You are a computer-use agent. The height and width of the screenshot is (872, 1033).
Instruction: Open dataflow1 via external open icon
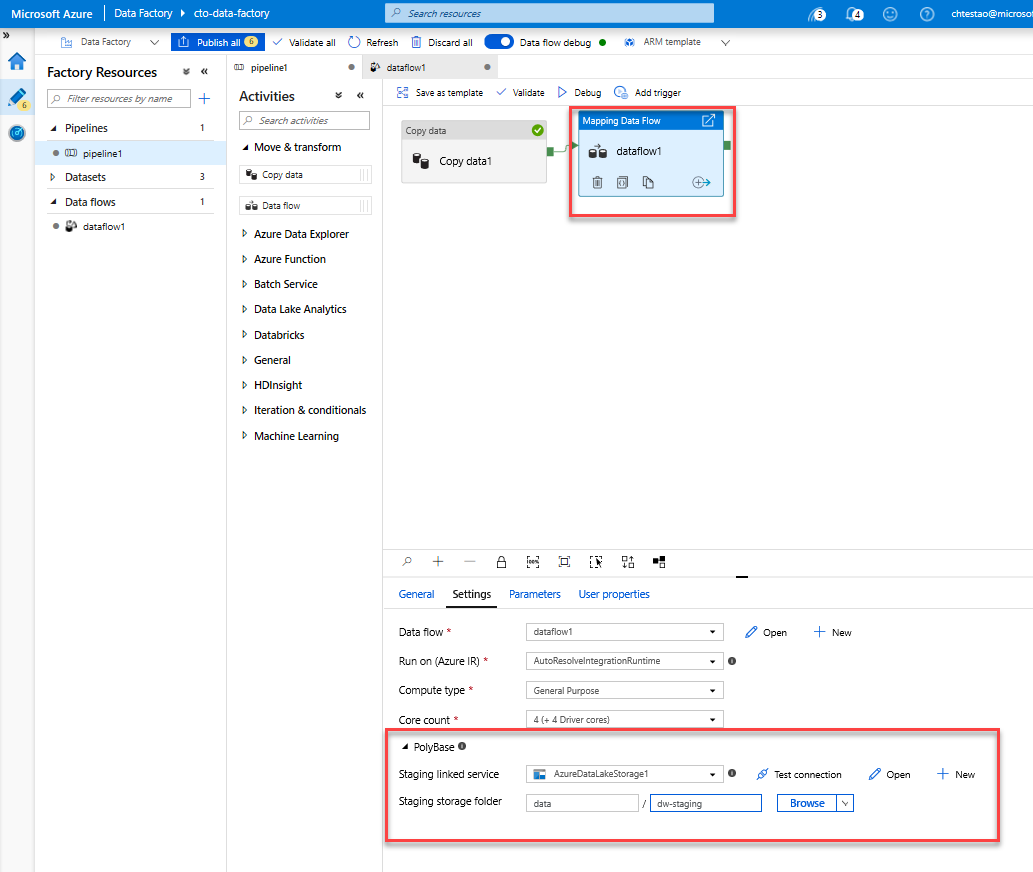click(x=708, y=121)
